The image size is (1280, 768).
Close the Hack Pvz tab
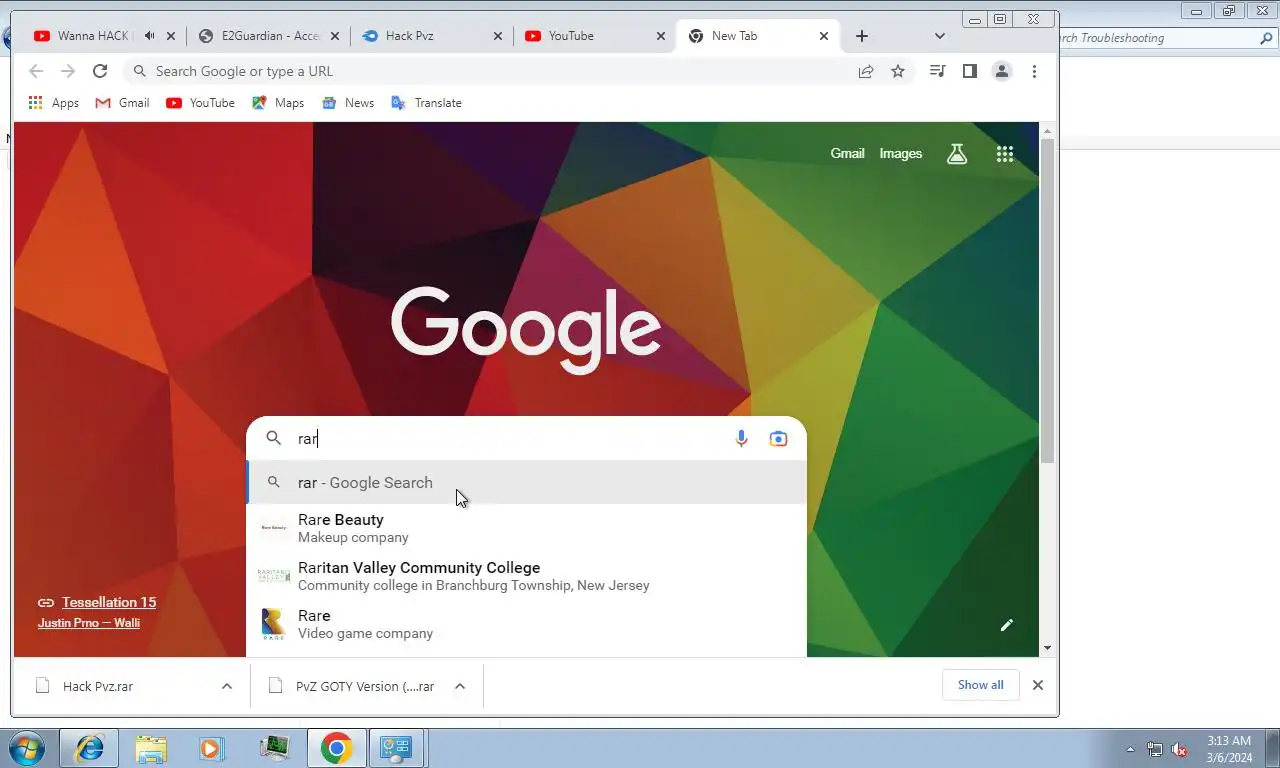coord(498,36)
